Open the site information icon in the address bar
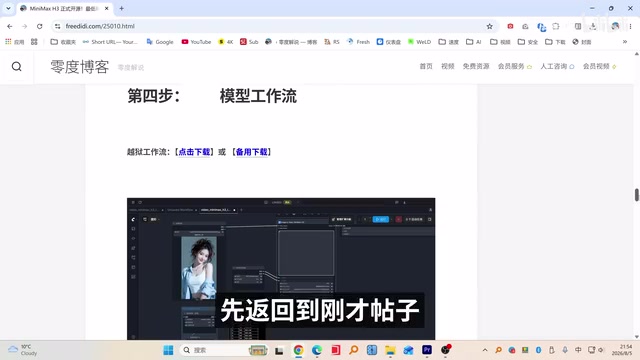 [x=58, y=26]
